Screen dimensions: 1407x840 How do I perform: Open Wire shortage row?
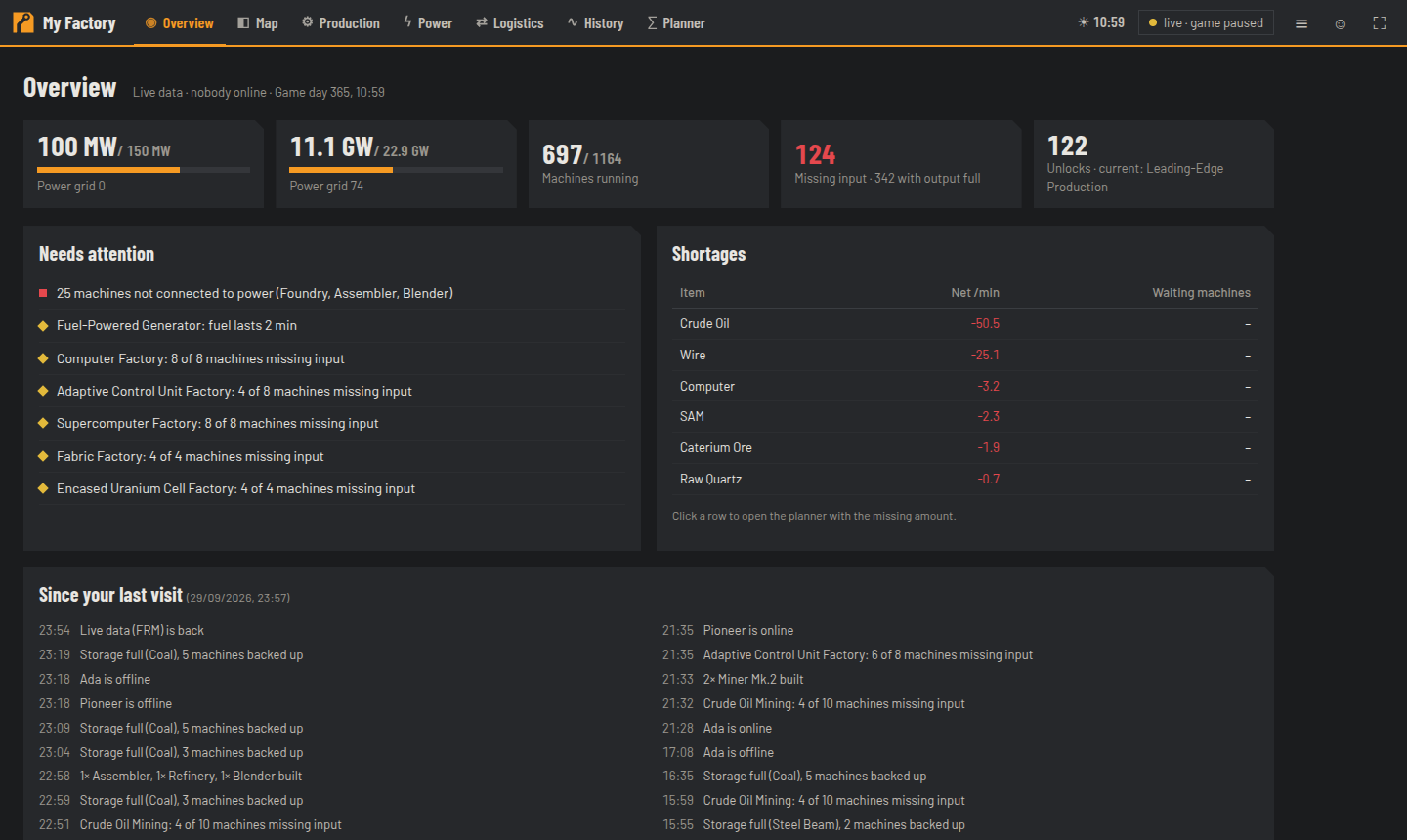coord(965,355)
